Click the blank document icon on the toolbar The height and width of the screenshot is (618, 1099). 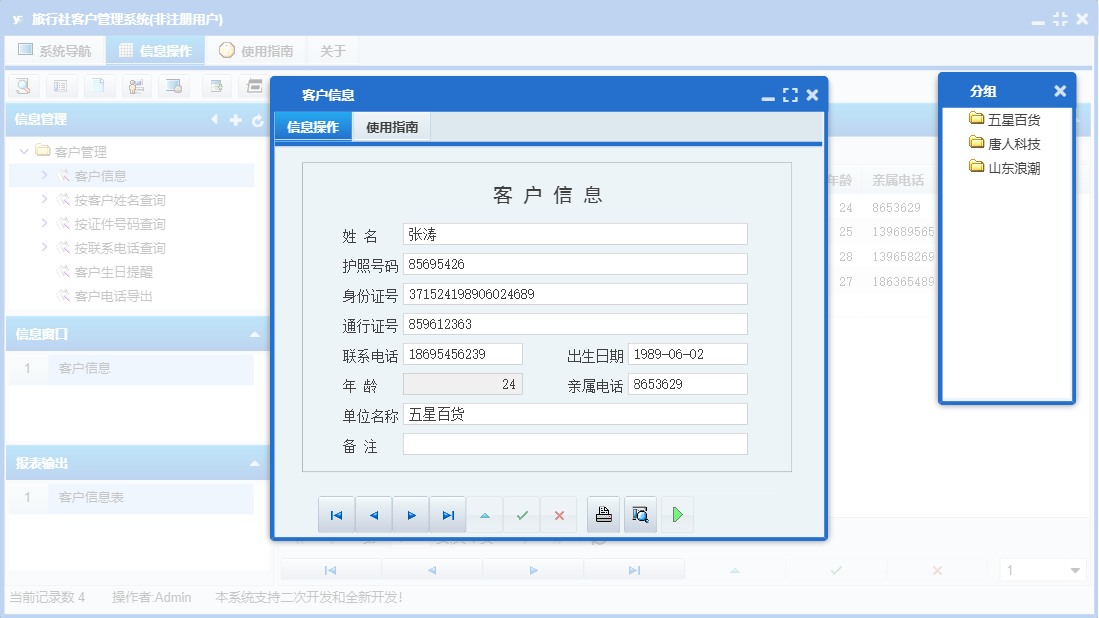click(x=96, y=86)
